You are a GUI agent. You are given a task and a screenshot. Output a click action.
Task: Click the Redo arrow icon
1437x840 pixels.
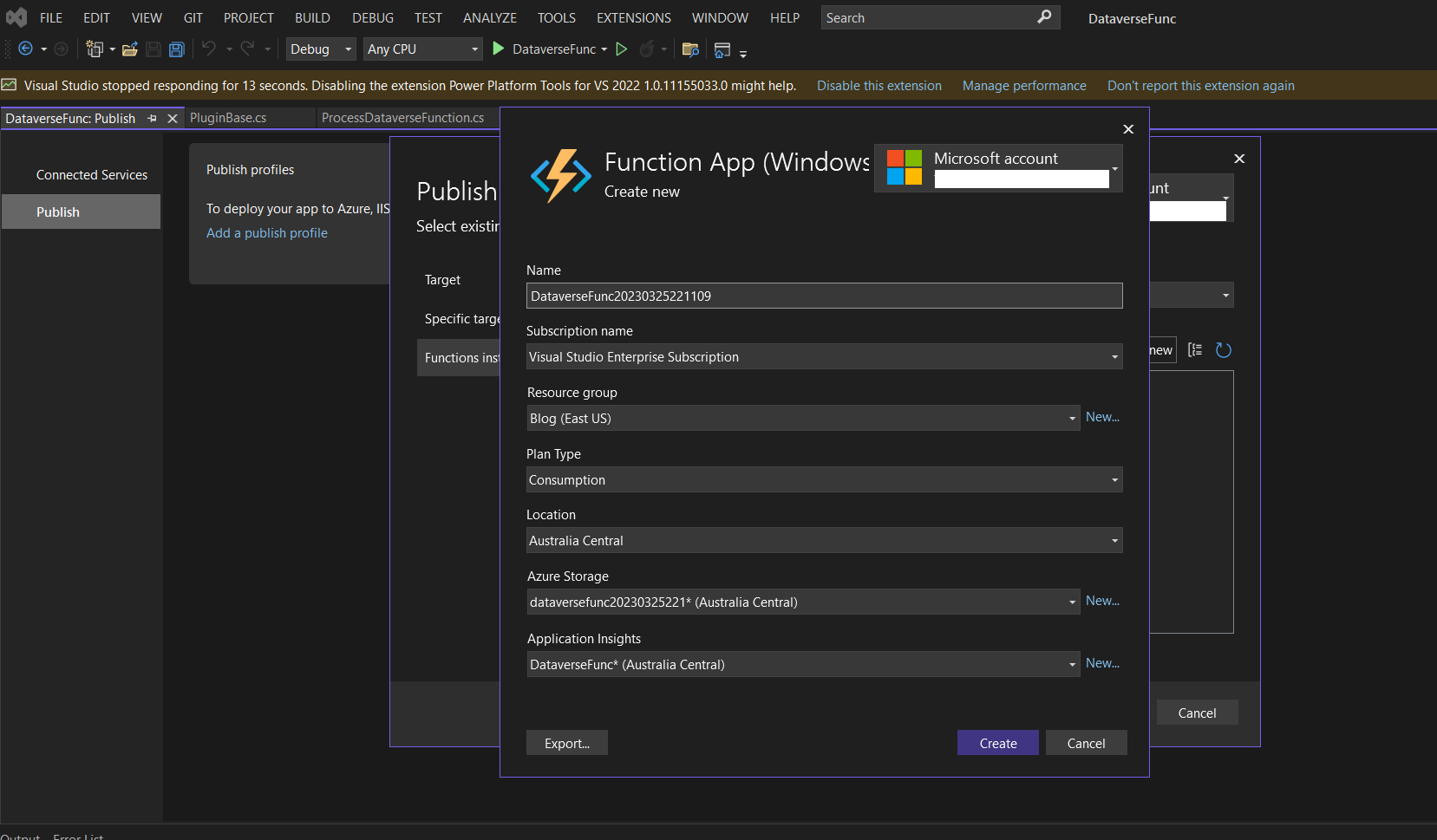pyautogui.click(x=247, y=49)
